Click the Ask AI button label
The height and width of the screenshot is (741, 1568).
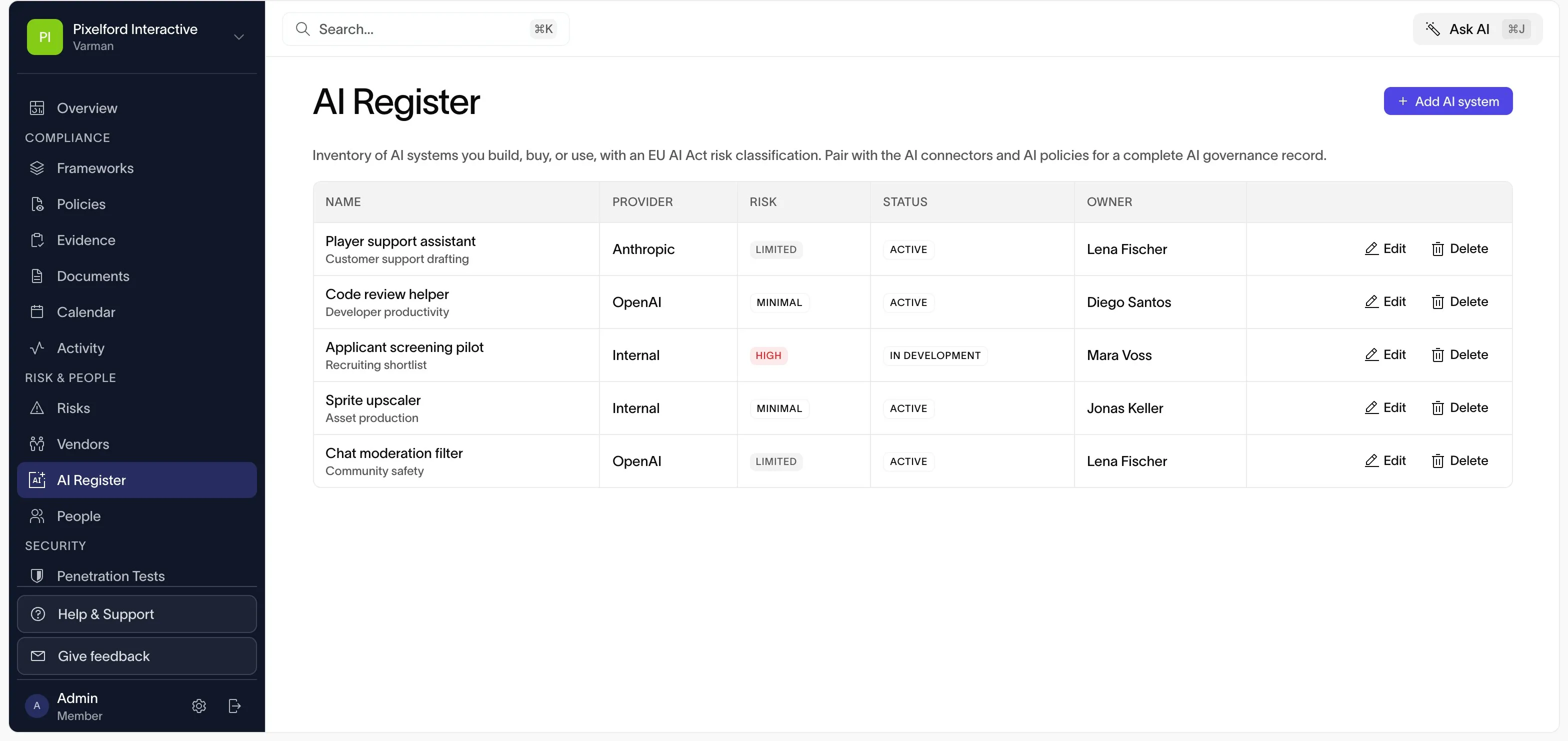pos(1469,28)
